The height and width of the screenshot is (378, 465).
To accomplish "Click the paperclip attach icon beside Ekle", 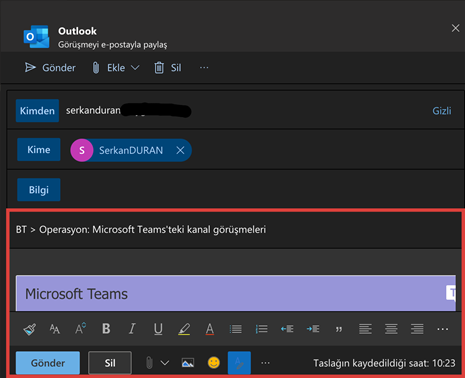I will pyautogui.click(x=96, y=68).
